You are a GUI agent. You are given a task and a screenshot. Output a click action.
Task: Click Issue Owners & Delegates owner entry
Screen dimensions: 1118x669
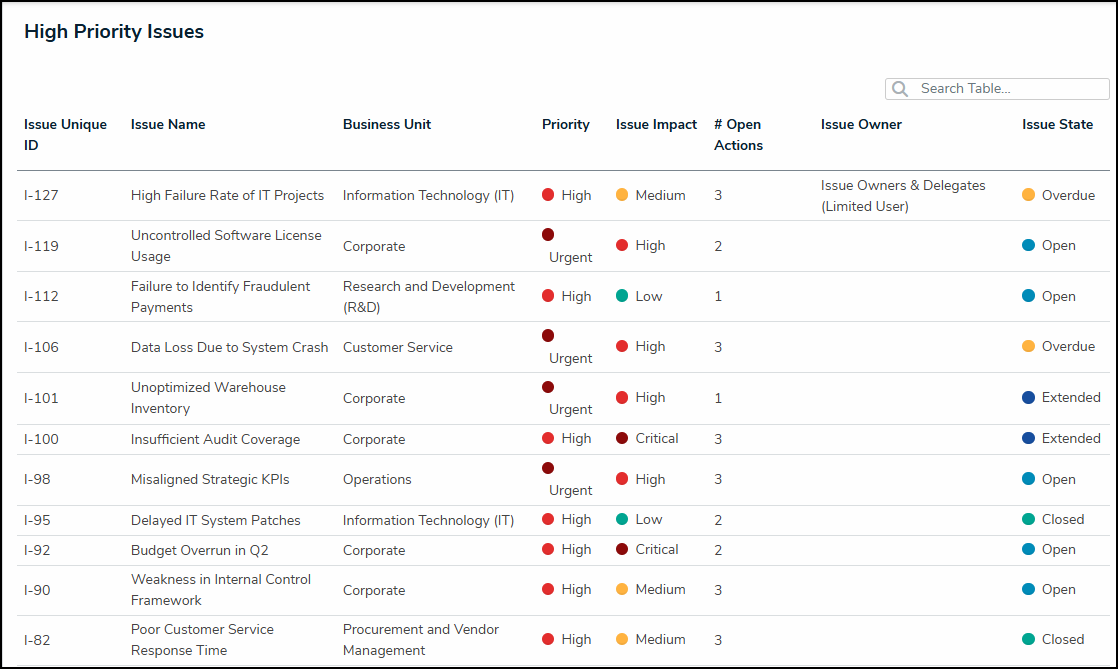902,196
